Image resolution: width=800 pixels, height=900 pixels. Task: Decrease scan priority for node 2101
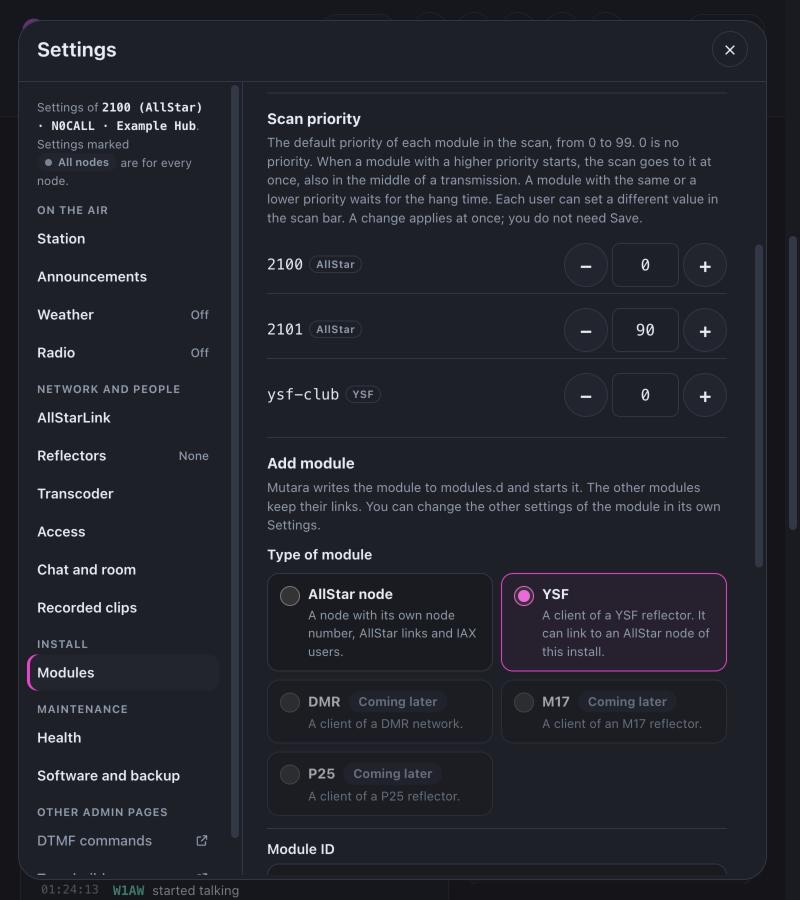[585, 330]
